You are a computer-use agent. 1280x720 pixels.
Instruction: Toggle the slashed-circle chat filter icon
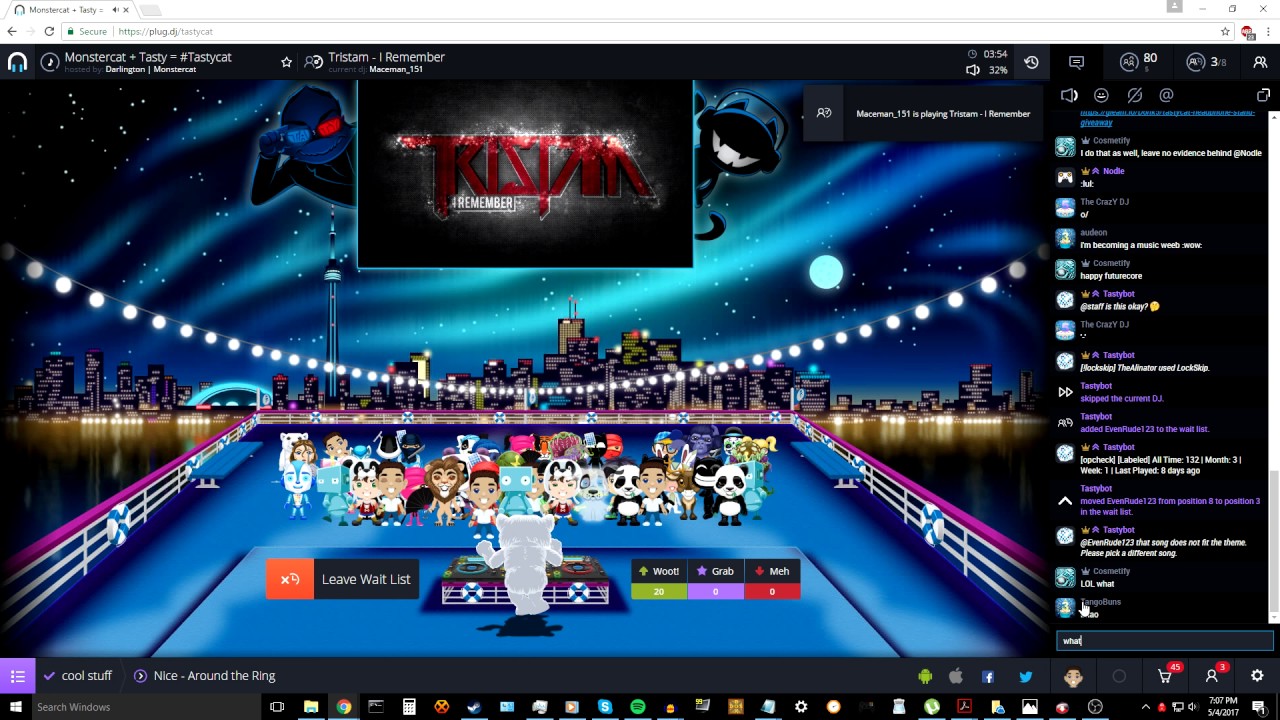coord(1134,95)
